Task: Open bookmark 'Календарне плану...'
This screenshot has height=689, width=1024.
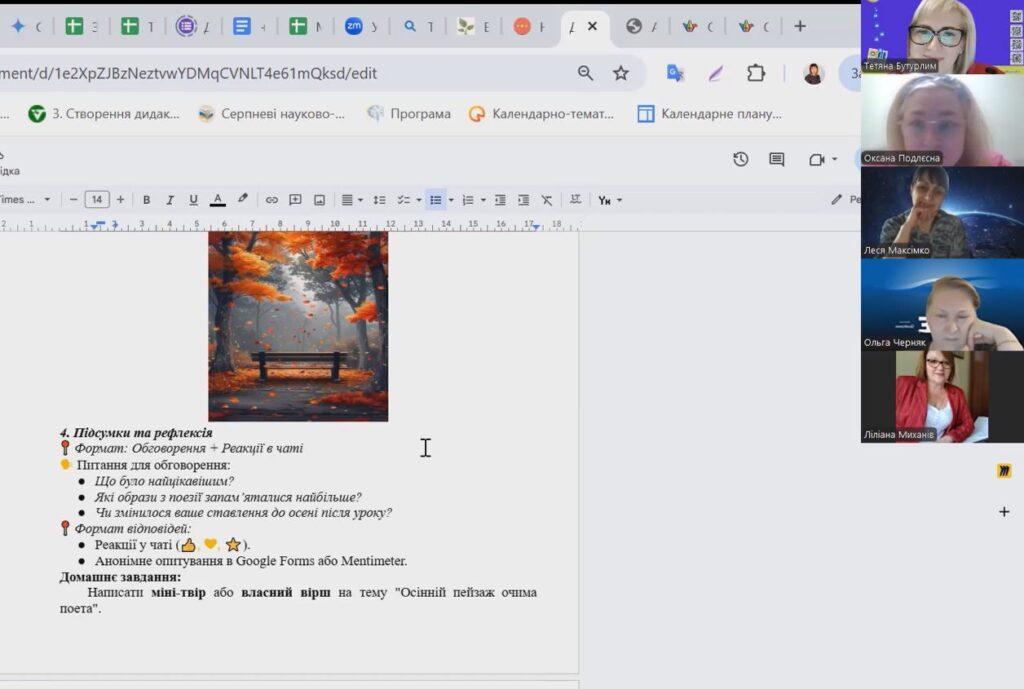Action: (x=709, y=114)
